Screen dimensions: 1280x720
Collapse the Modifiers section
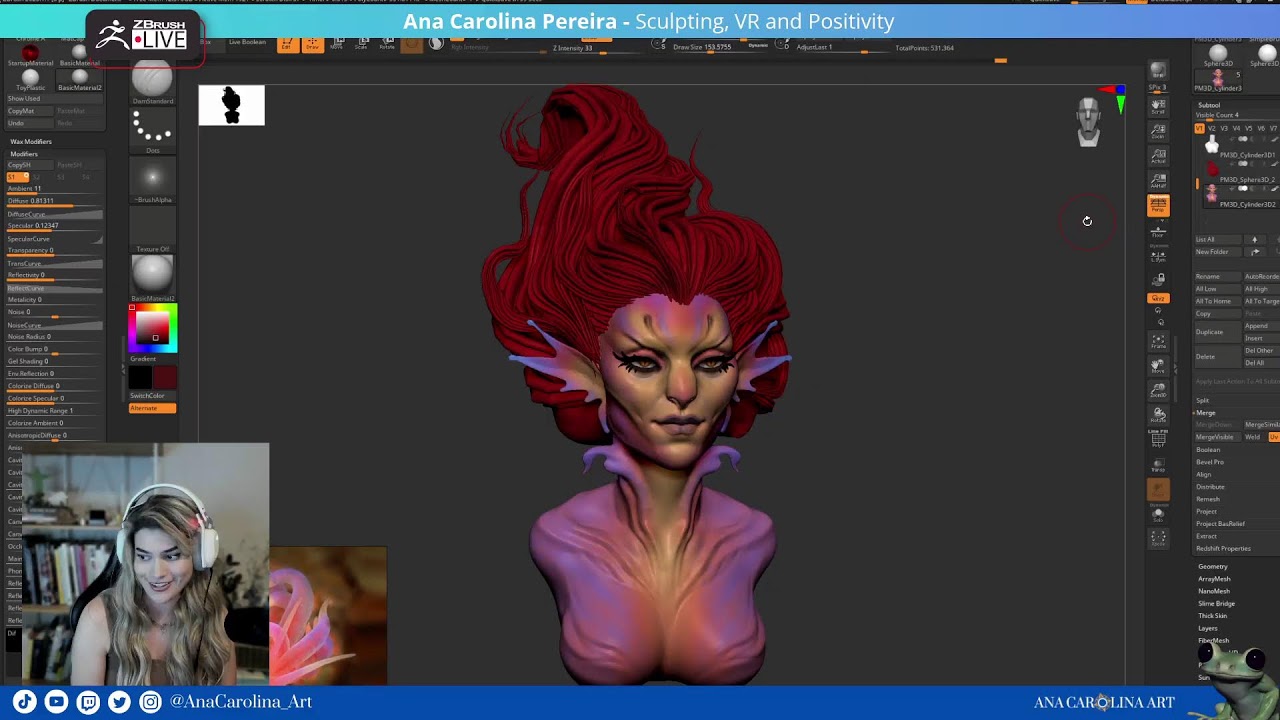click(24, 154)
